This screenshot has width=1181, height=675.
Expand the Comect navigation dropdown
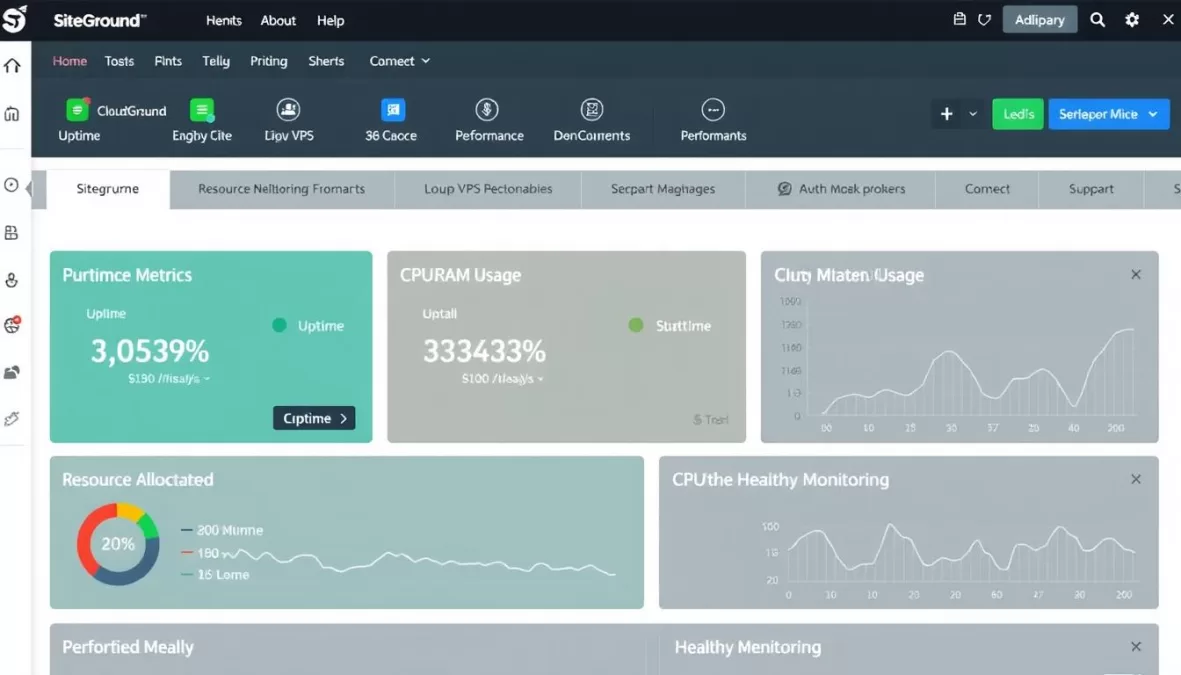pyautogui.click(x=399, y=61)
